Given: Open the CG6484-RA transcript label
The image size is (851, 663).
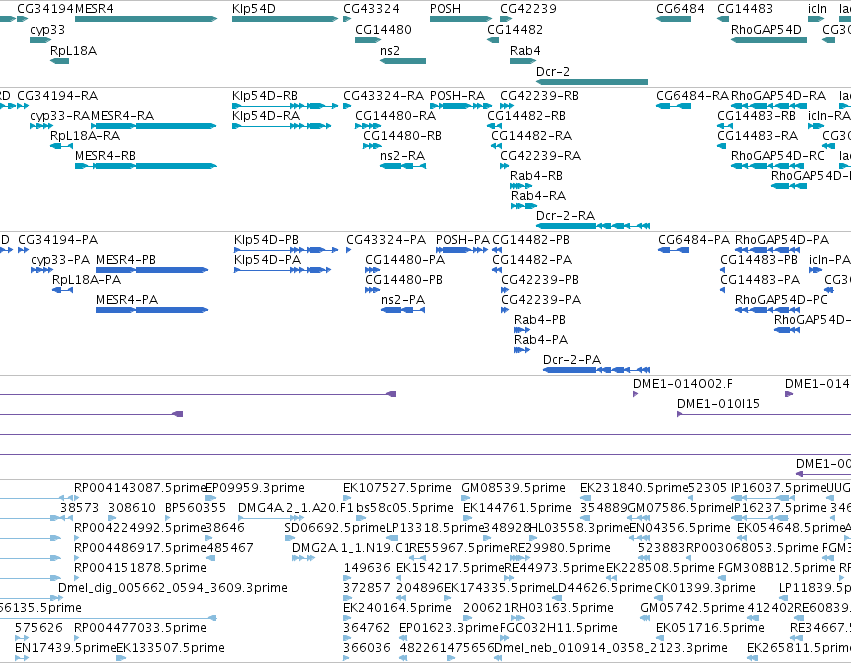Looking at the screenshot, I should coord(693,96).
